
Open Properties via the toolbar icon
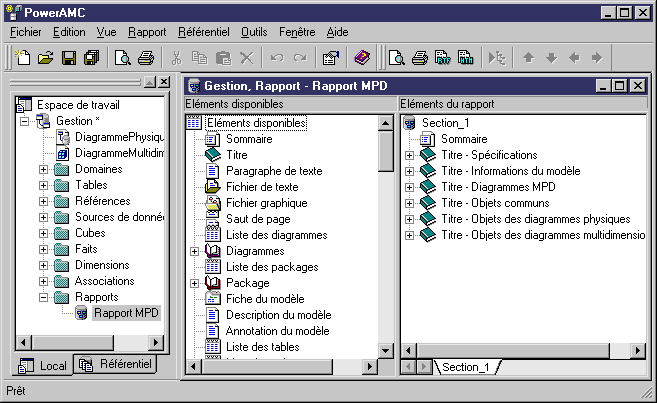coord(331,58)
